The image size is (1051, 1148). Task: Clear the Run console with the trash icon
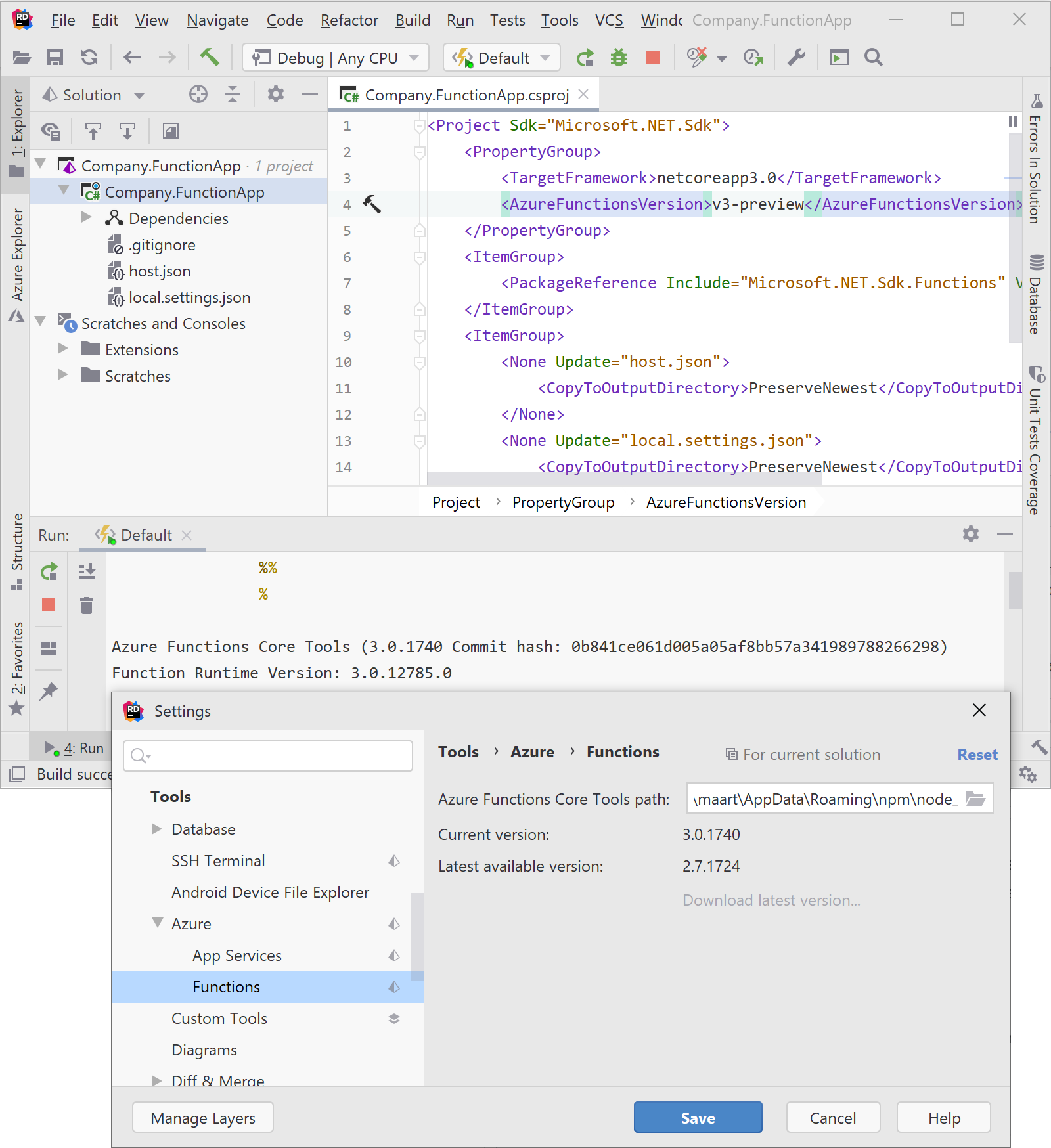87,606
